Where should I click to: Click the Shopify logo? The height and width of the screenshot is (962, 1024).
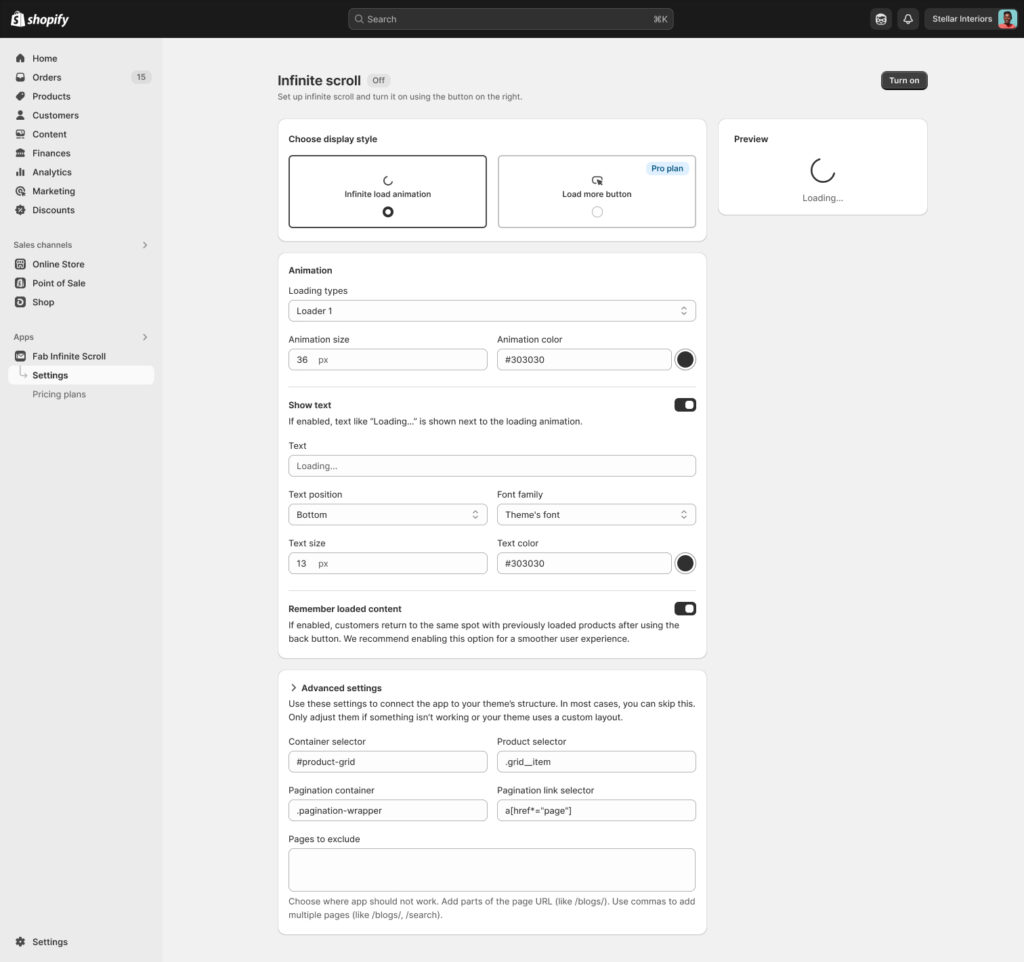[x=40, y=19]
